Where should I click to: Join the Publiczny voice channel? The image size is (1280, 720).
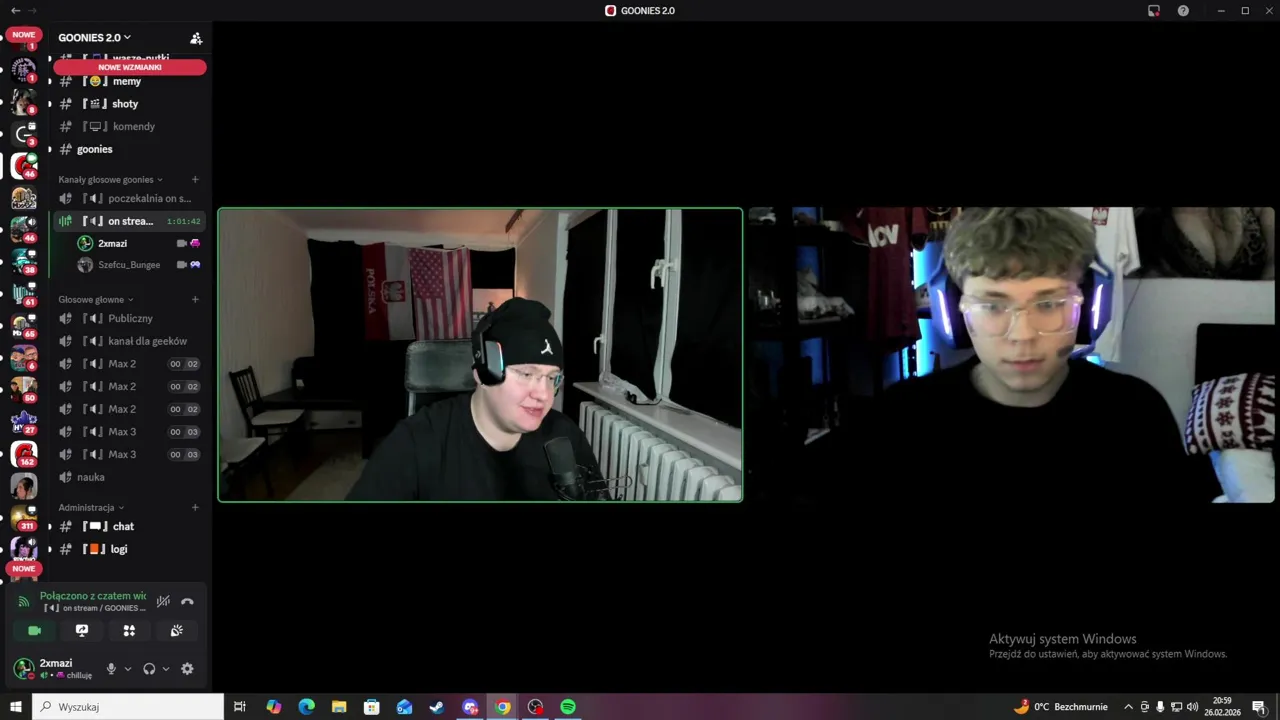tap(128, 318)
